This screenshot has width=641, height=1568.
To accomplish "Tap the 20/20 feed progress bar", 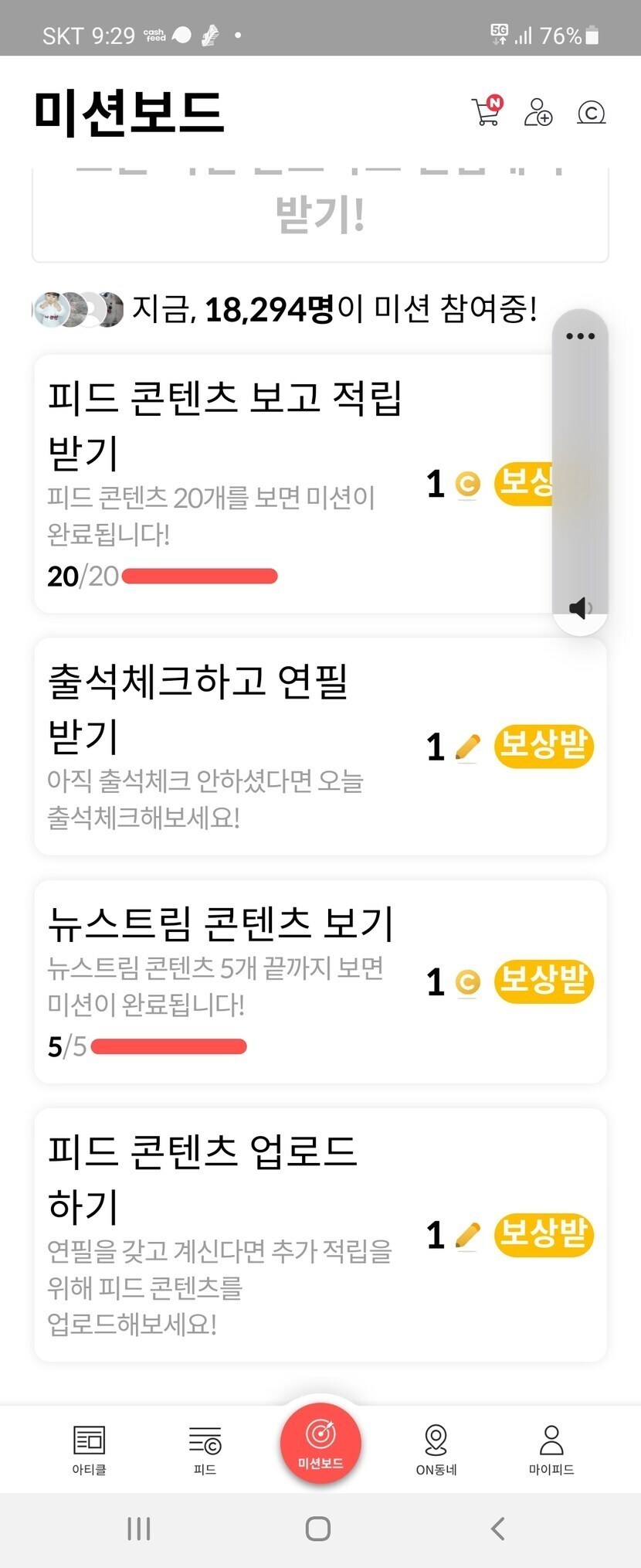I will click(x=199, y=577).
